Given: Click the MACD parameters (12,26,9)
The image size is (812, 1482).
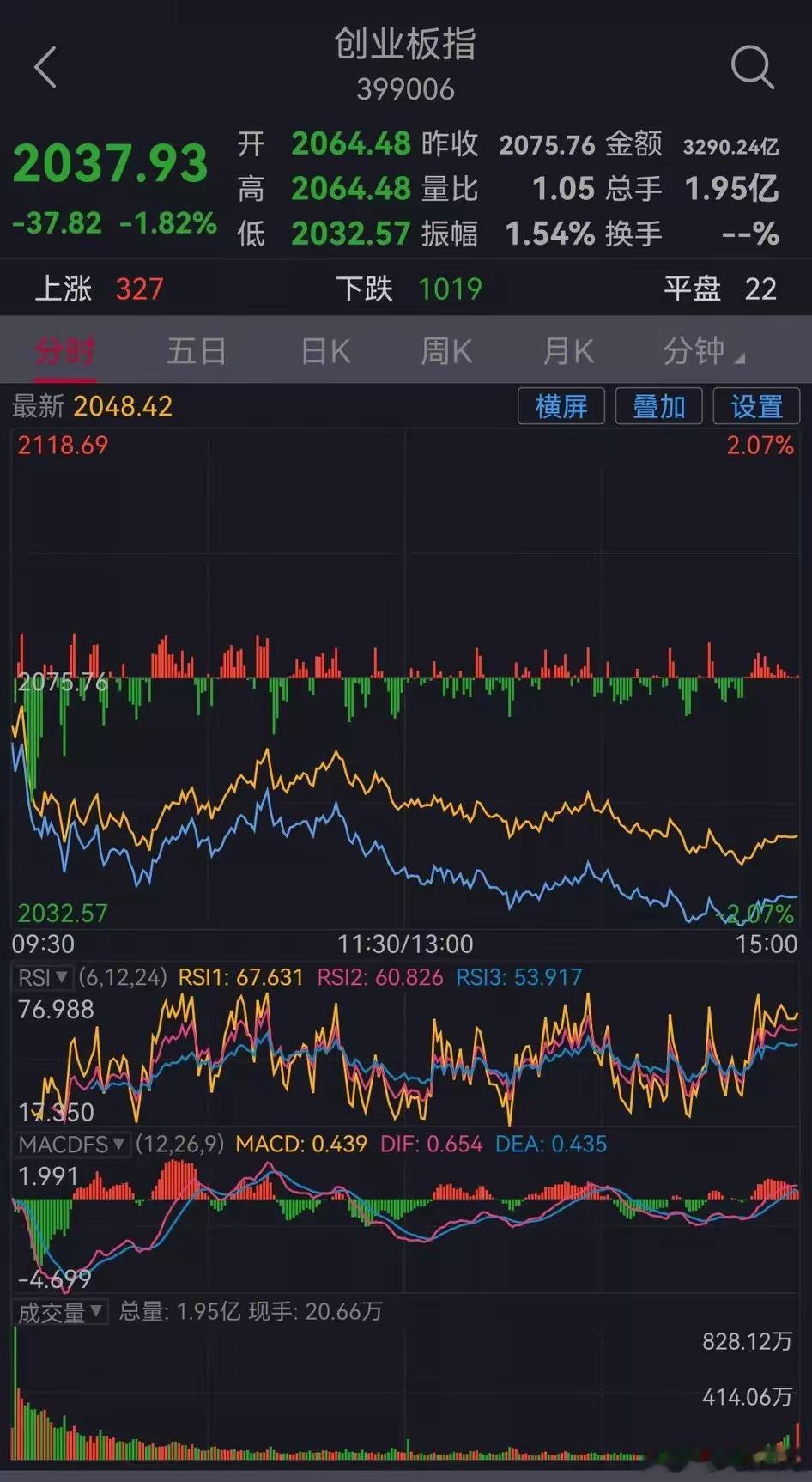Looking at the screenshot, I should (179, 1144).
